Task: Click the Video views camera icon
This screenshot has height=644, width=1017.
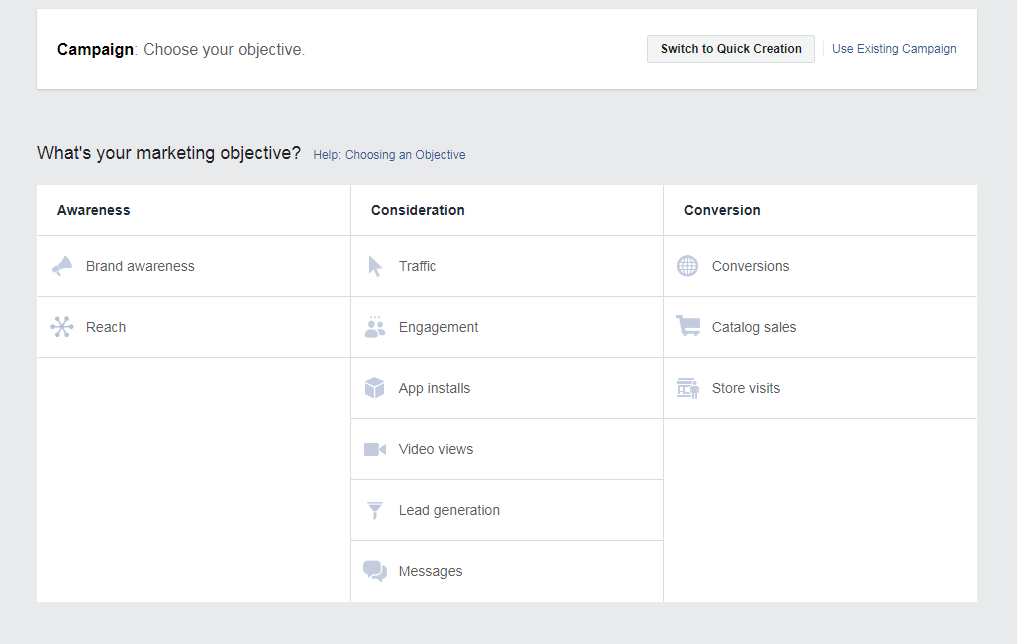Action: 375,449
